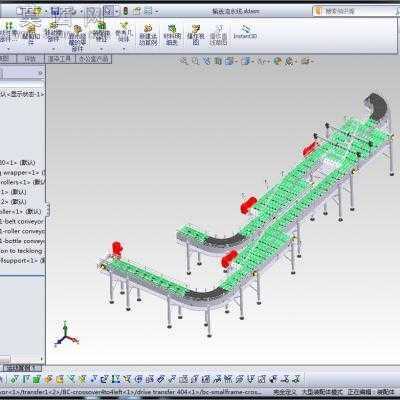
Task: Click the green square icon in bottom toolbar
Action: pyautogui.click(x=37, y=379)
